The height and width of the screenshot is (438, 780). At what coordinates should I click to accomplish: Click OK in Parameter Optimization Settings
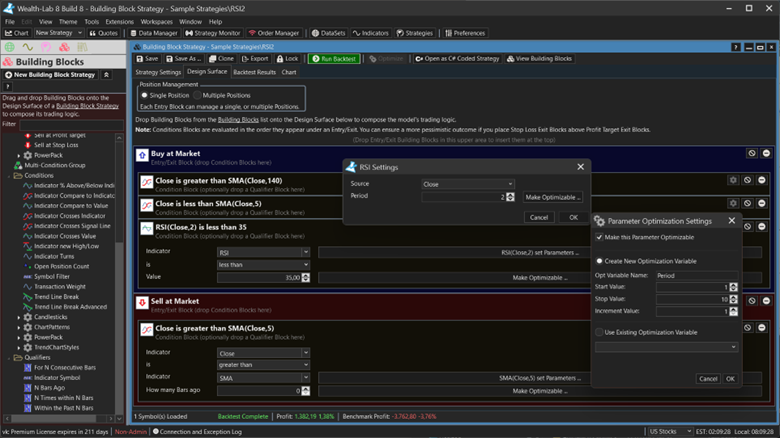pyautogui.click(x=730, y=379)
